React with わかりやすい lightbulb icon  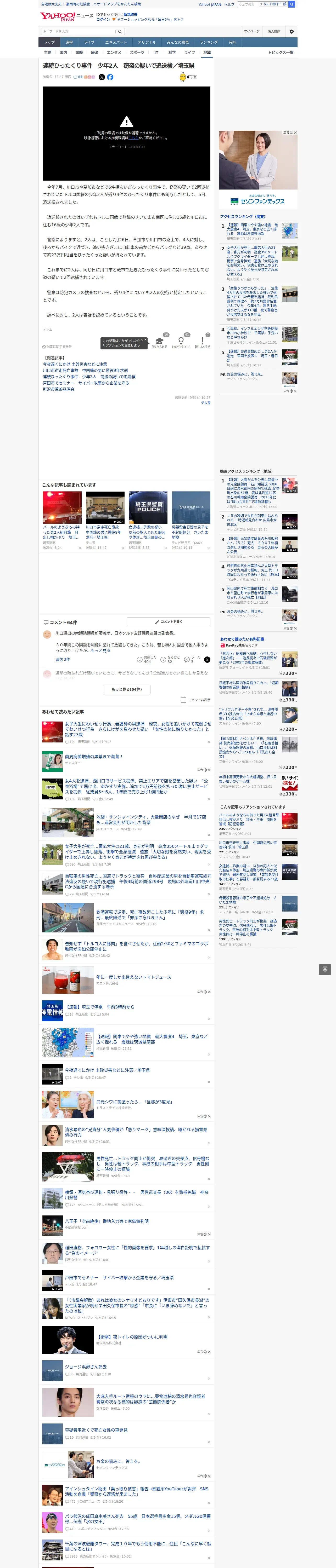[181, 341]
